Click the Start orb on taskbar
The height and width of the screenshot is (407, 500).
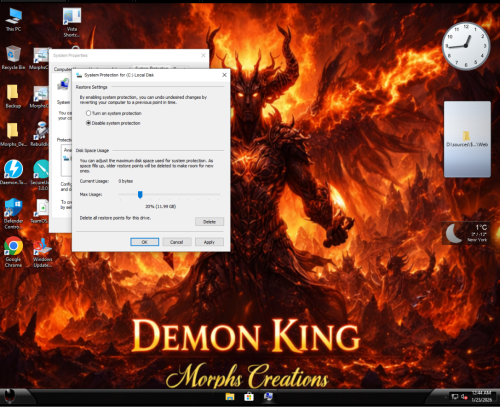(10, 396)
